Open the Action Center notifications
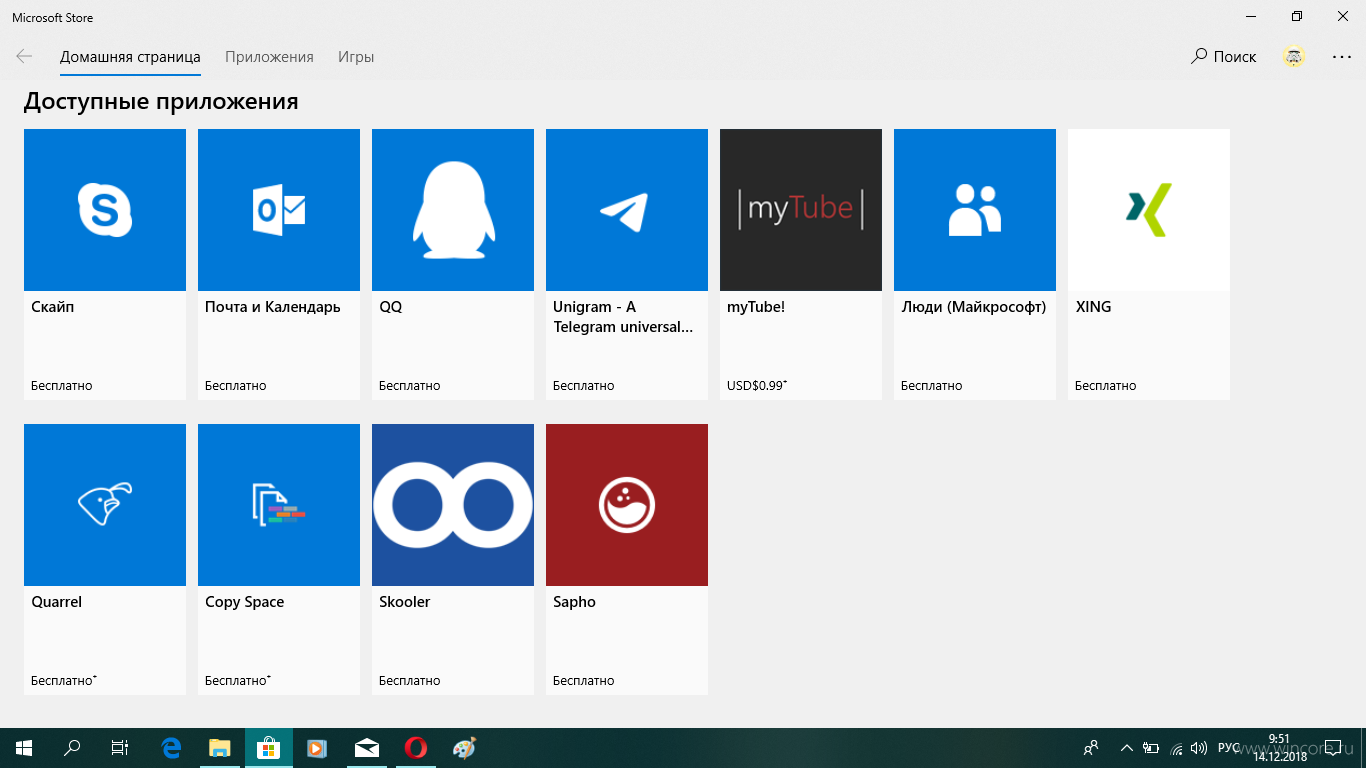Viewport: 1366px width, 768px height. coord(1333,748)
